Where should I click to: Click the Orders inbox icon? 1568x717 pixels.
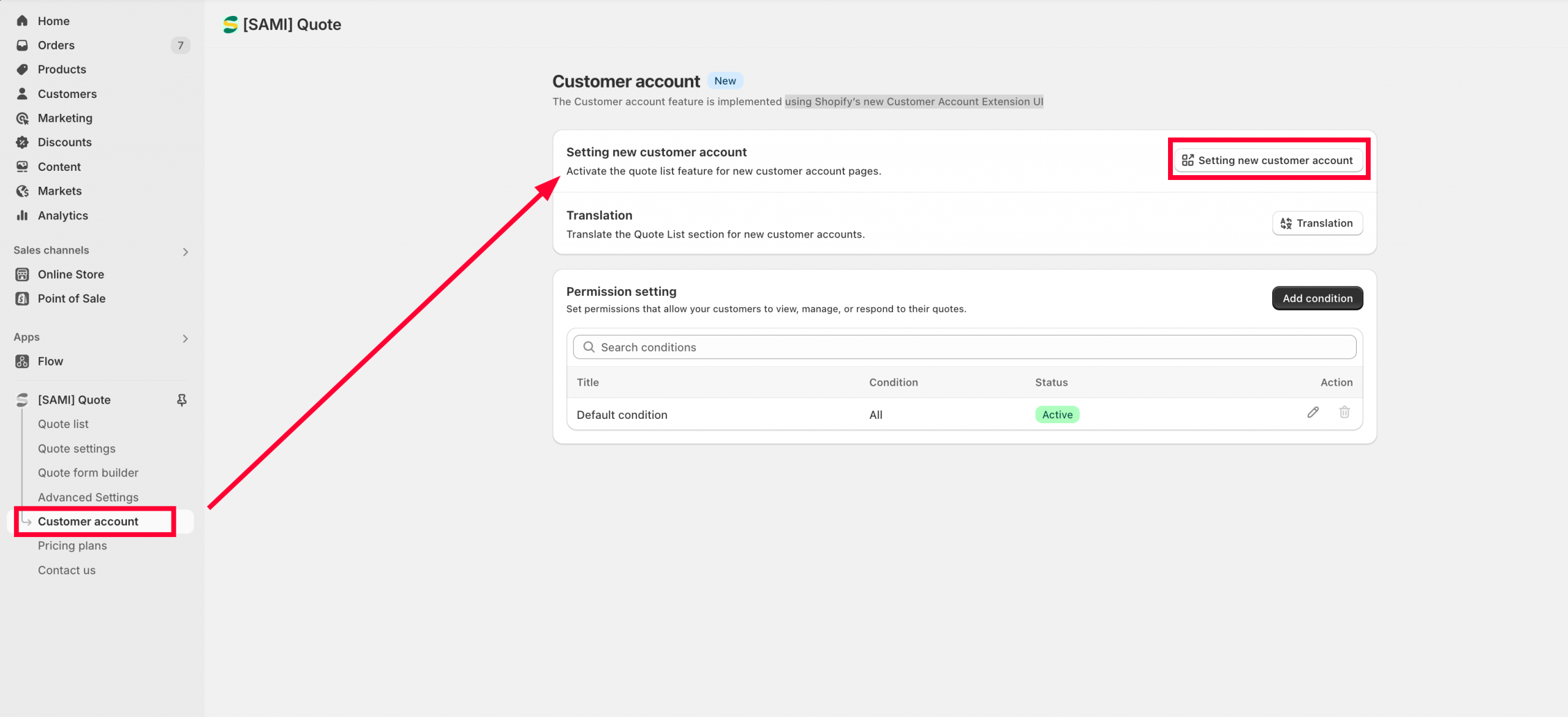(x=22, y=45)
